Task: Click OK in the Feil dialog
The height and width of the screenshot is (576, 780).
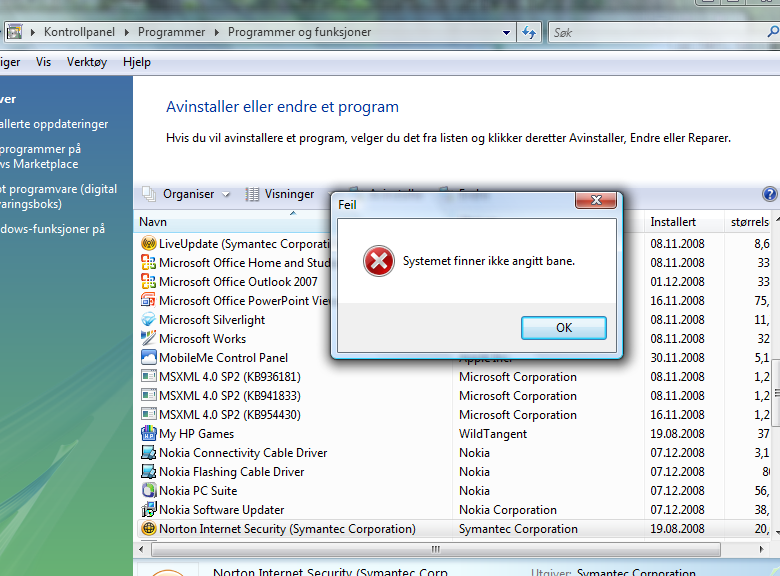Action: pos(564,328)
